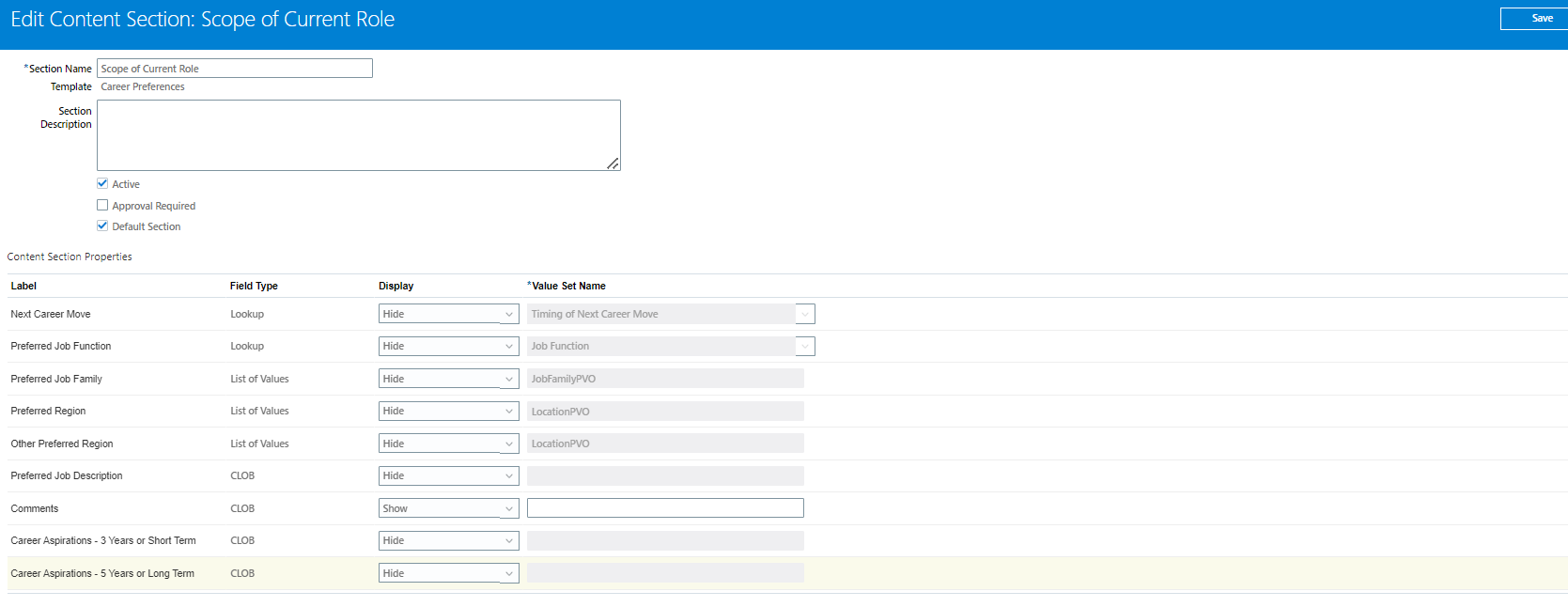Enable the Approval Required checkbox
This screenshot has height=607, width=1568.
click(102, 205)
